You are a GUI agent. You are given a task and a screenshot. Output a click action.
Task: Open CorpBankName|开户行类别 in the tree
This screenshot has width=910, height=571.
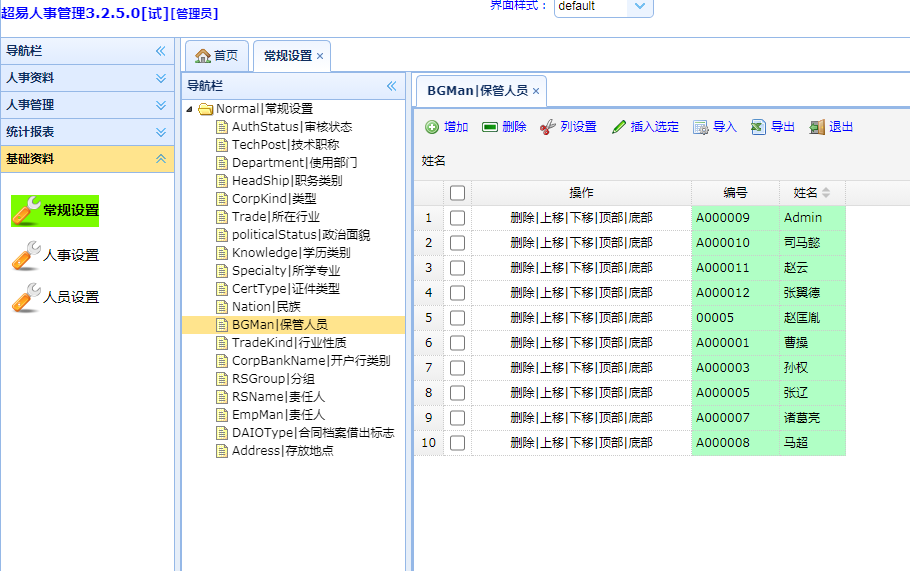[x=311, y=361]
